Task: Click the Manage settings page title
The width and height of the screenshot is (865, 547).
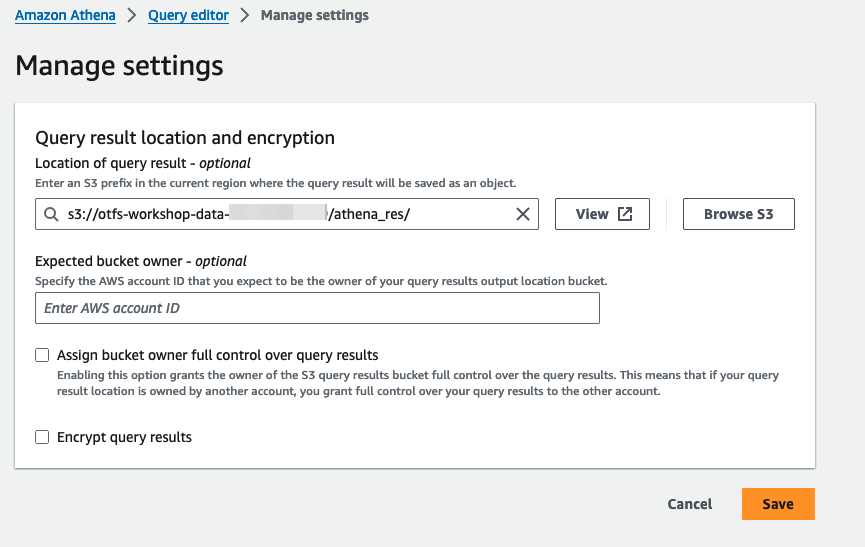Action: pos(119,66)
